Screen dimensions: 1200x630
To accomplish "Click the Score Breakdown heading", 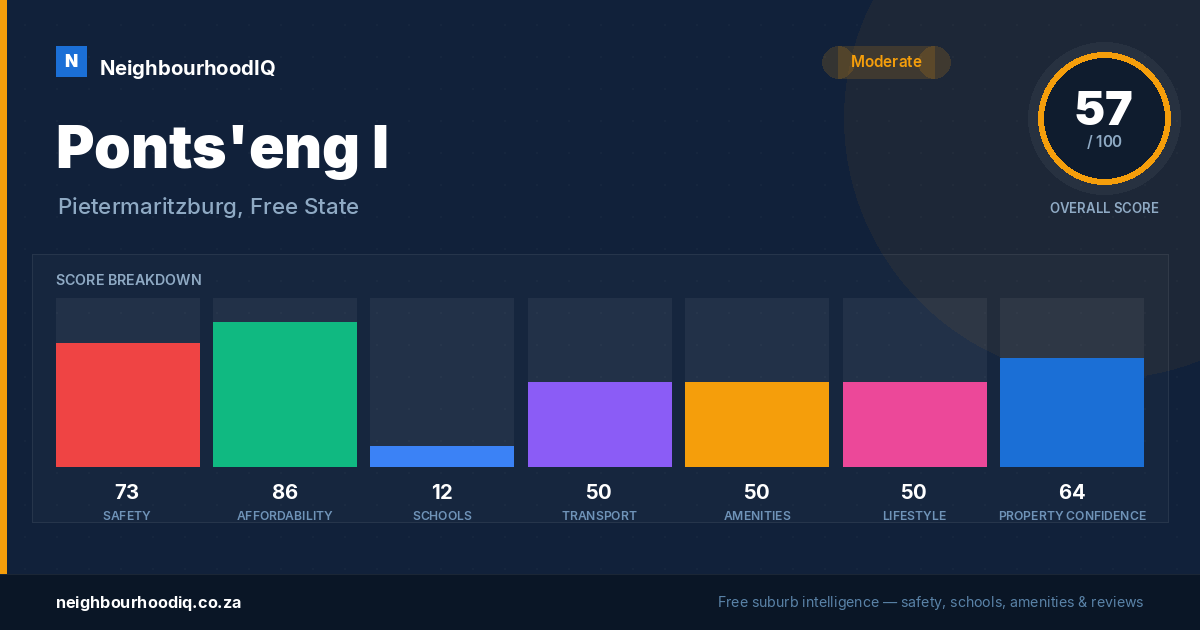I will tap(129, 280).
